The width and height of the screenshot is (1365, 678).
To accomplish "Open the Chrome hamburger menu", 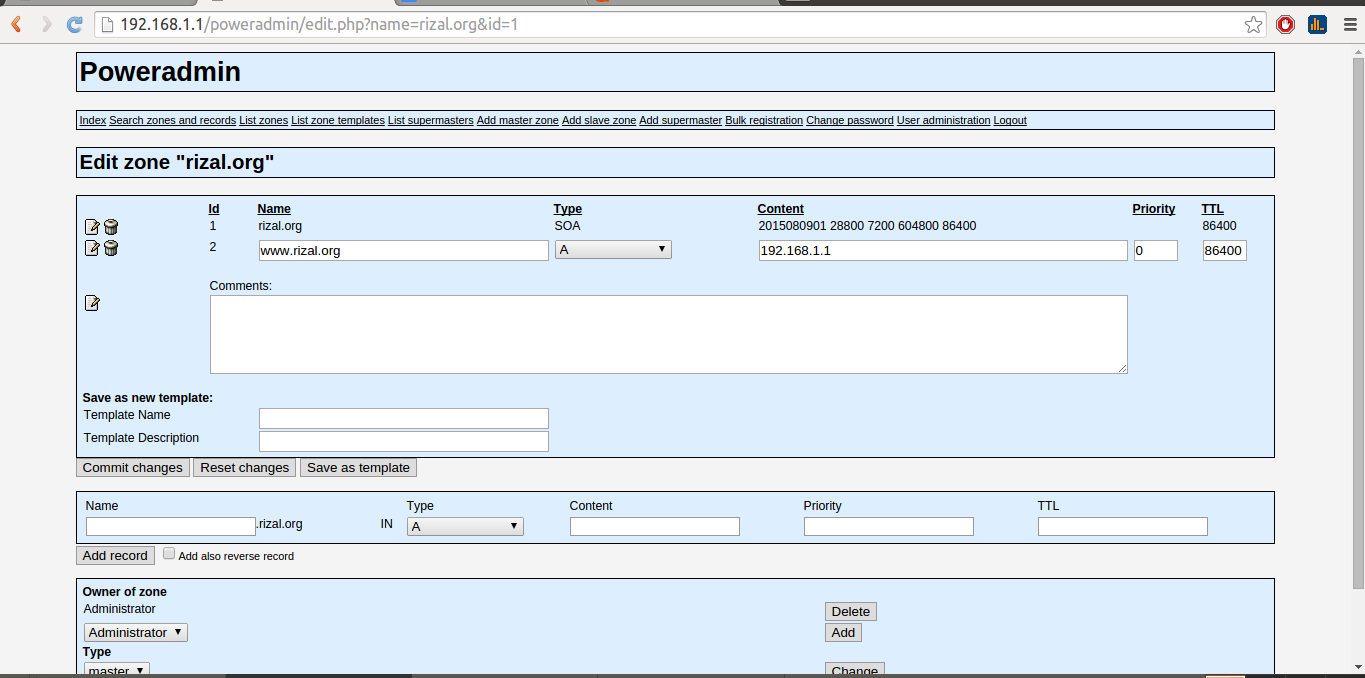I will pyautogui.click(x=1347, y=25).
